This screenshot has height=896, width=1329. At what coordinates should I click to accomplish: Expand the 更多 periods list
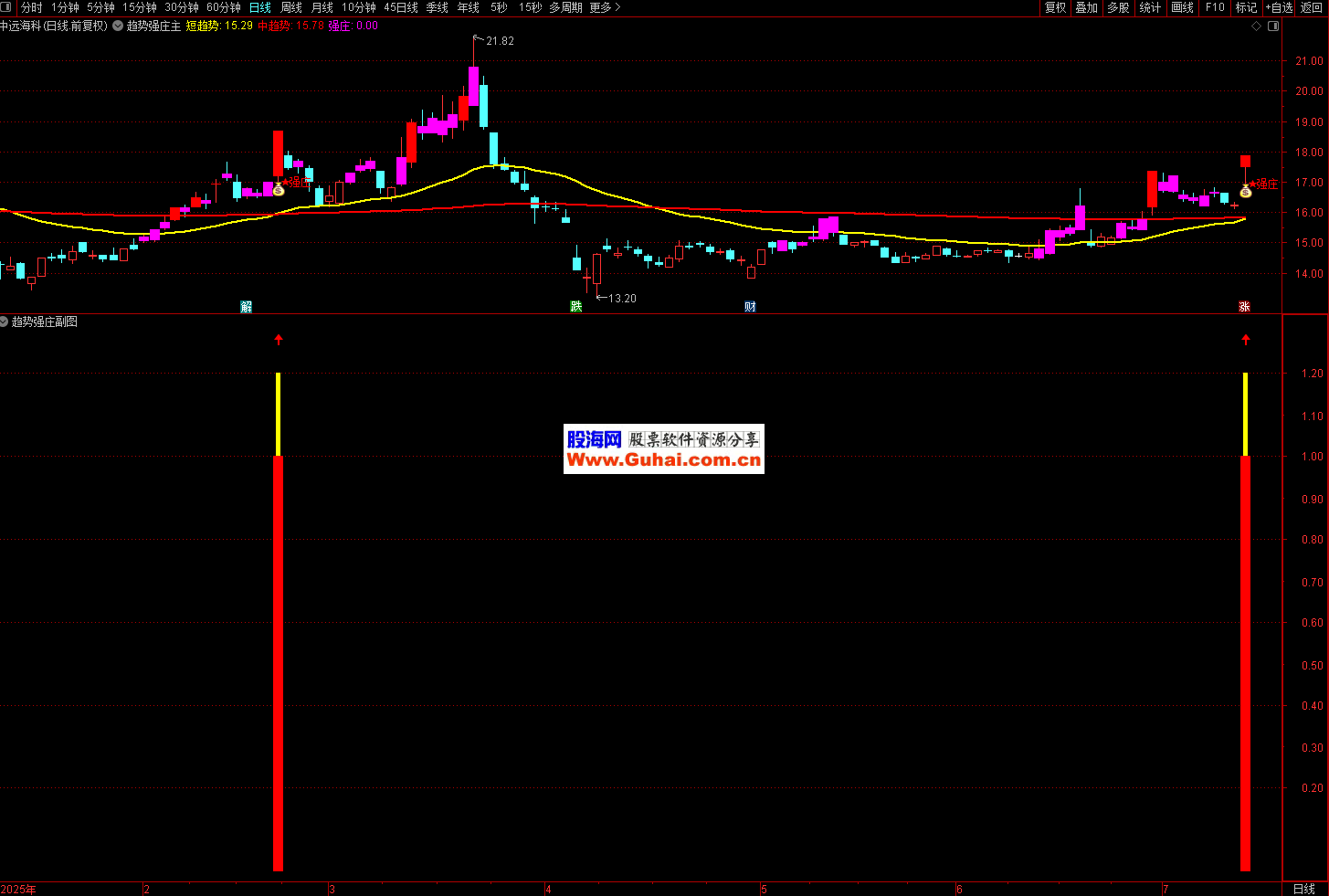coord(605,7)
